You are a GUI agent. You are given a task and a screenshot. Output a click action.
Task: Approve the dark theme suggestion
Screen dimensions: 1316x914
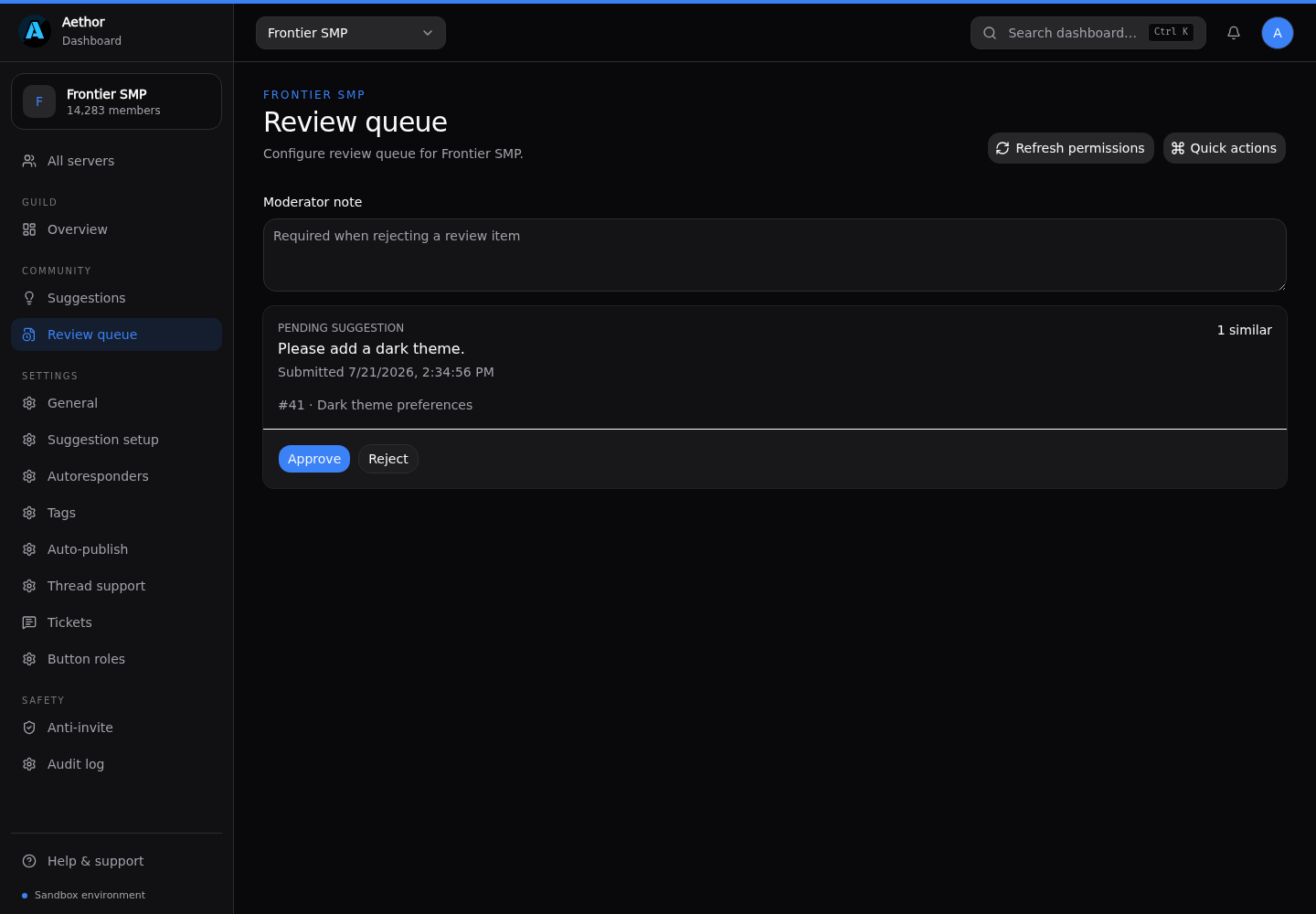pyautogui.click(x=314, y=459)
